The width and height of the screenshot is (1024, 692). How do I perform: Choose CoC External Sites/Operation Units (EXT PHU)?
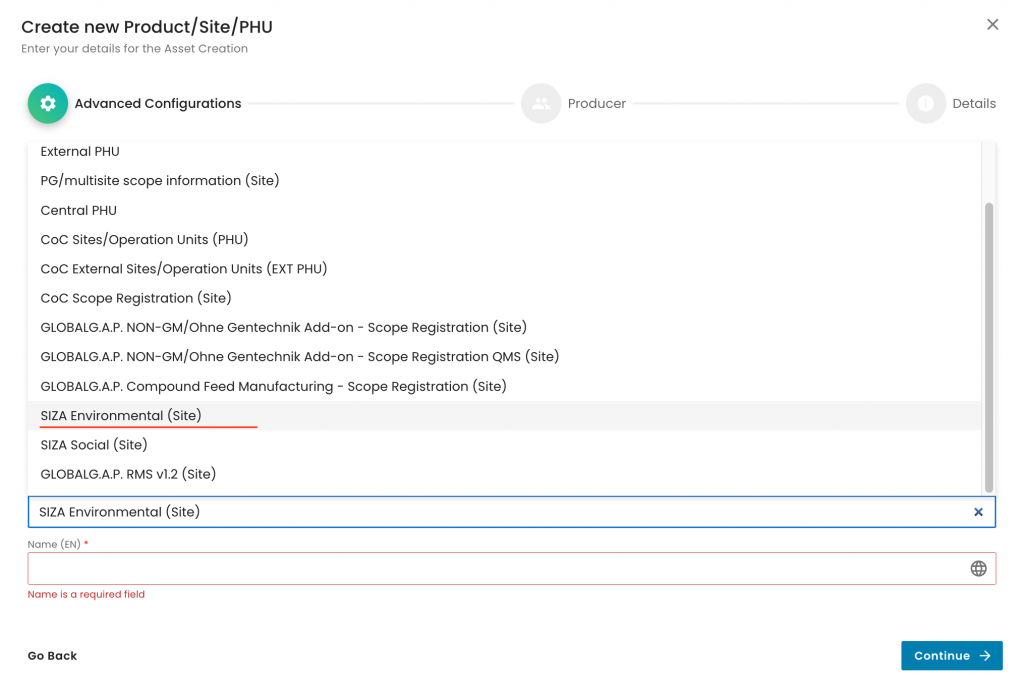coord(184,269)
